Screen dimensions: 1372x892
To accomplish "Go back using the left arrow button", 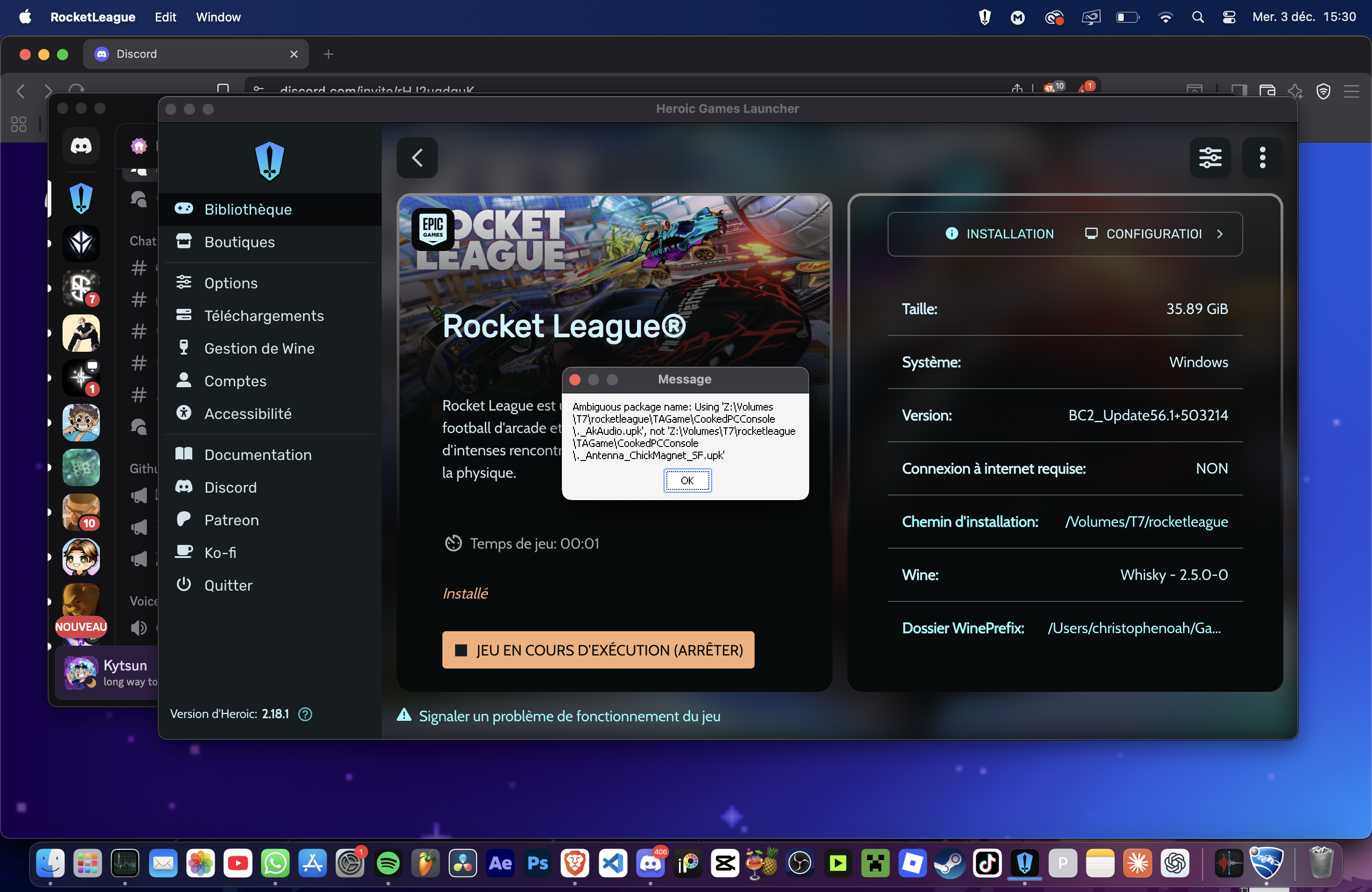I will coord(417,157).
